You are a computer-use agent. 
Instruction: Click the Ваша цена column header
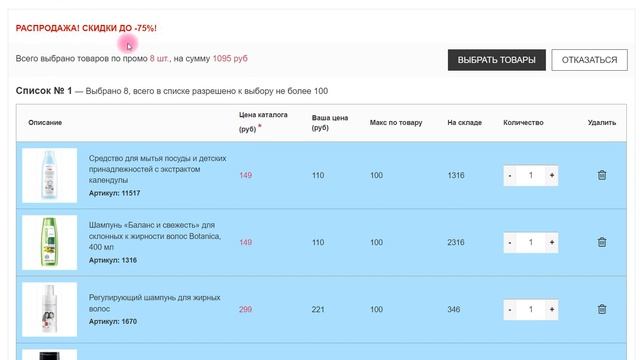pyautogui.click(x=330, y=122)
